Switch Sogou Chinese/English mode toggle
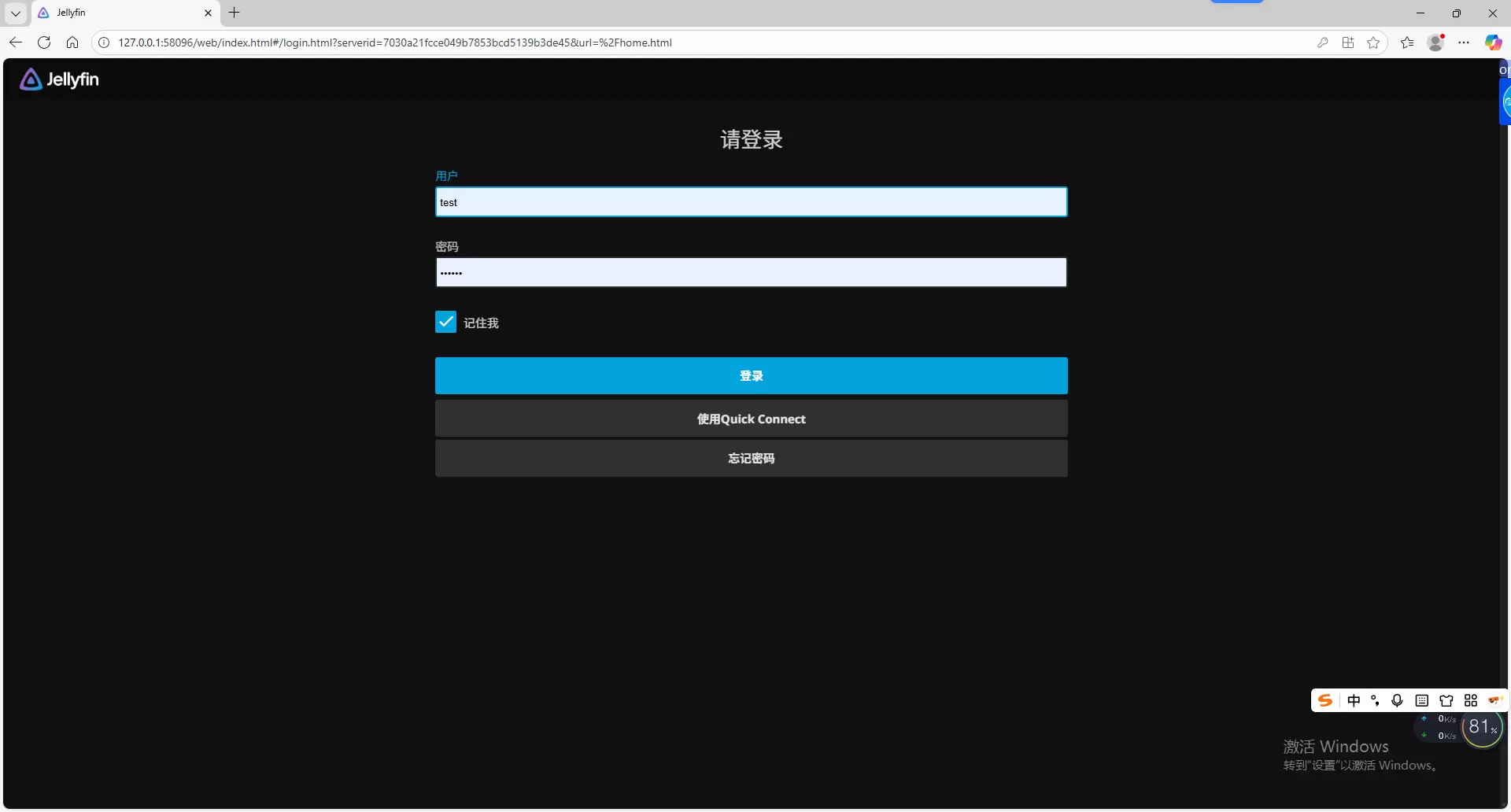This screenshot has height=812, width=1511. [1354, 700]
